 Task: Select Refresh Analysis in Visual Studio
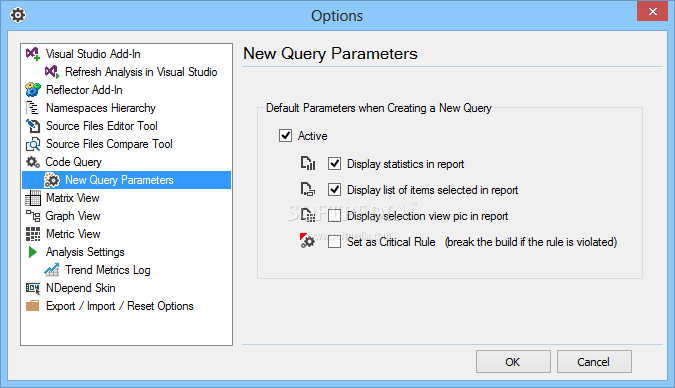pos(141,72)
